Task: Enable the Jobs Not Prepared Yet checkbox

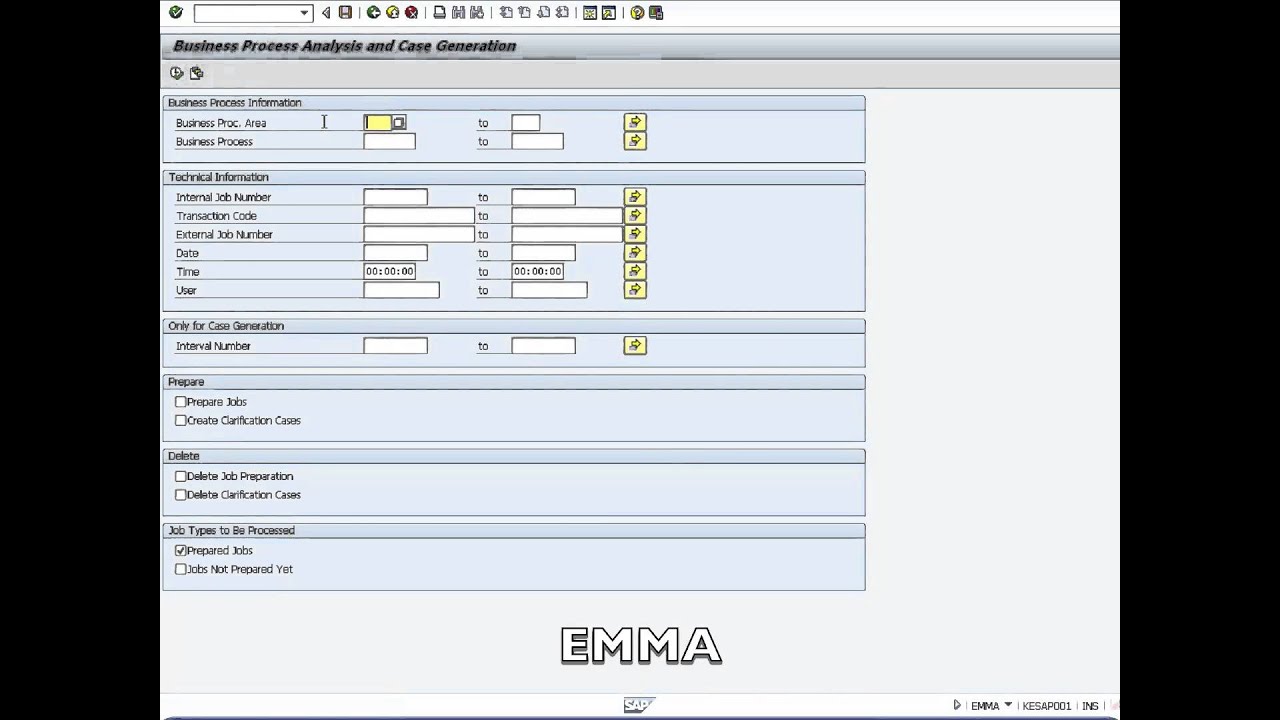Action: tap(181, 570)
